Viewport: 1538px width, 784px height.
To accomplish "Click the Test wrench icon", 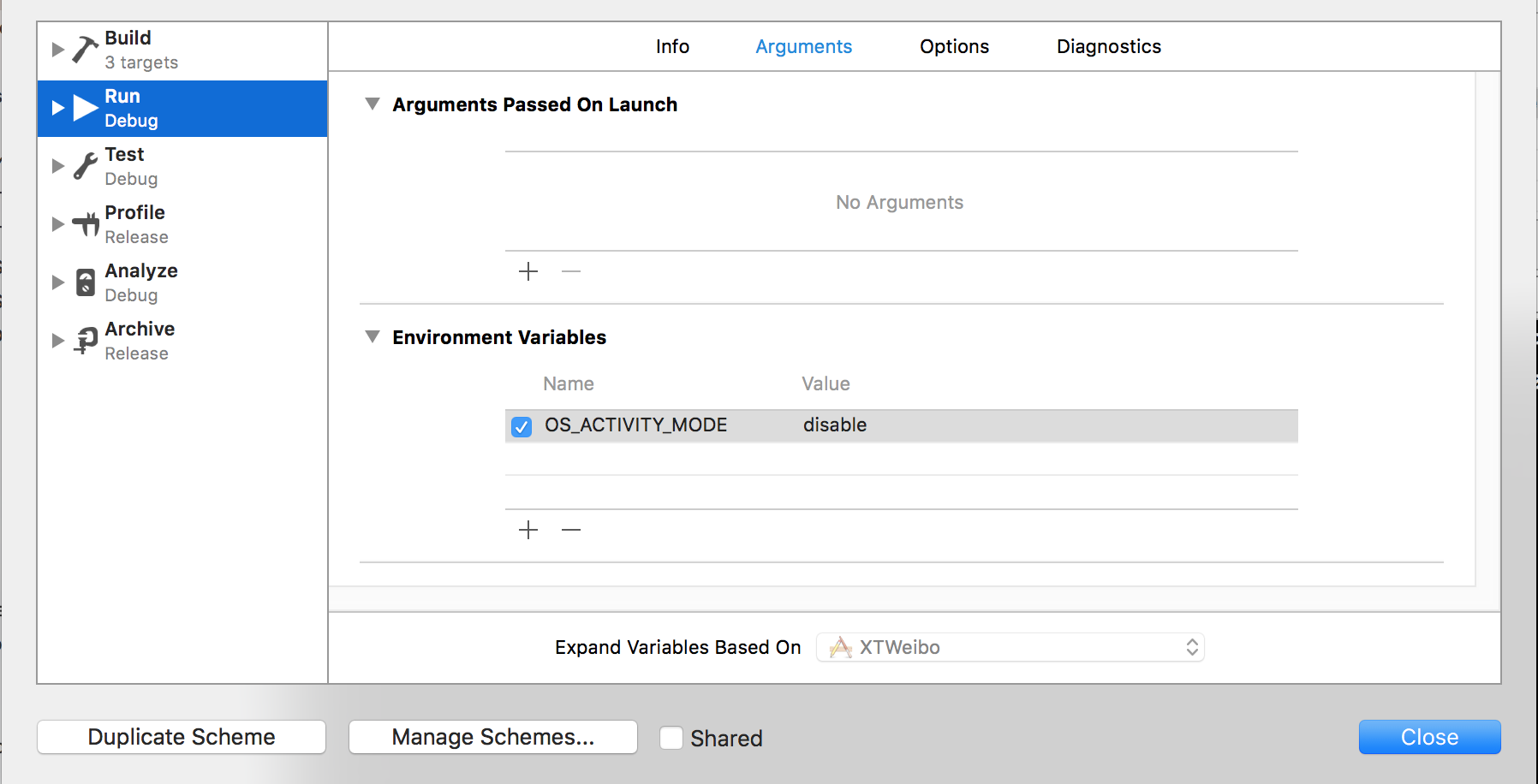I will coord(85,166).
